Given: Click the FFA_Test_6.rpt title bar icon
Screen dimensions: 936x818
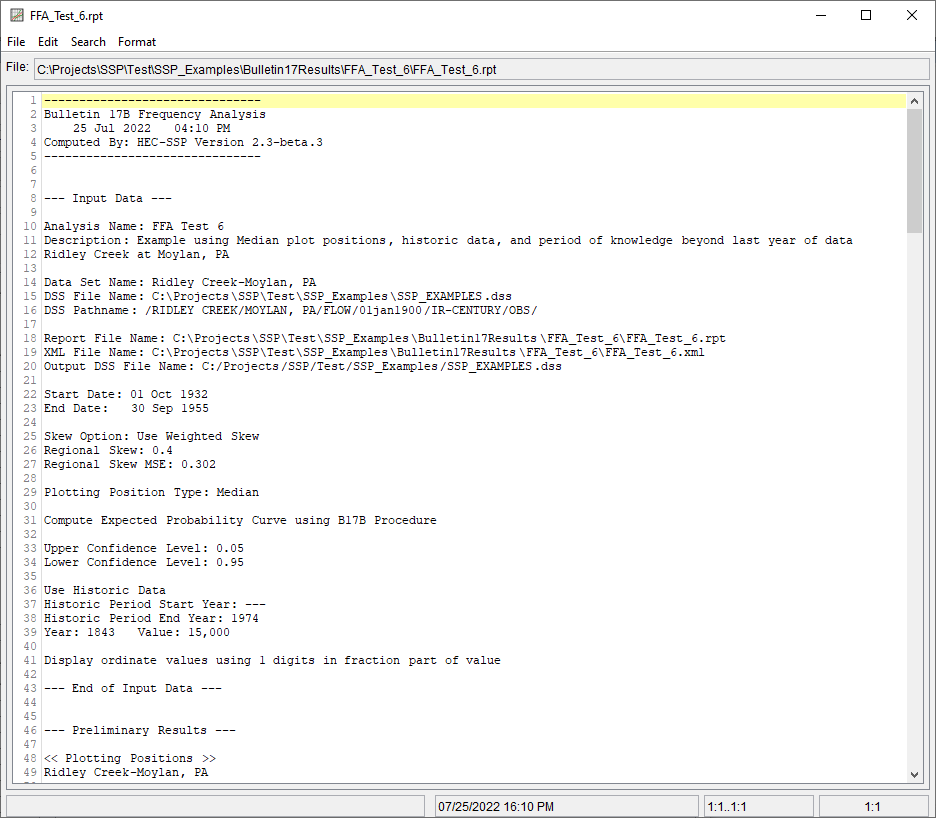Looking at the screenshot, I should [x=17, y=16].
